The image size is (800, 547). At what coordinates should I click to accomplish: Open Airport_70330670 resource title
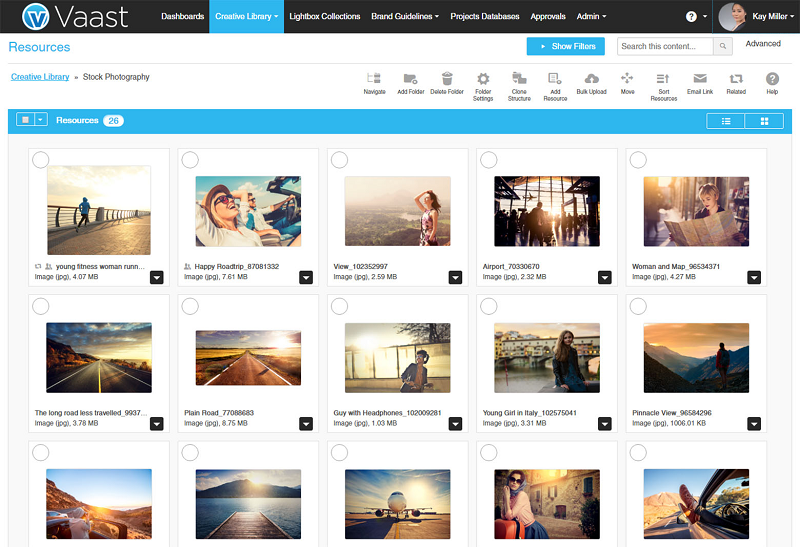pyautogui.click(x=511, y=266)
